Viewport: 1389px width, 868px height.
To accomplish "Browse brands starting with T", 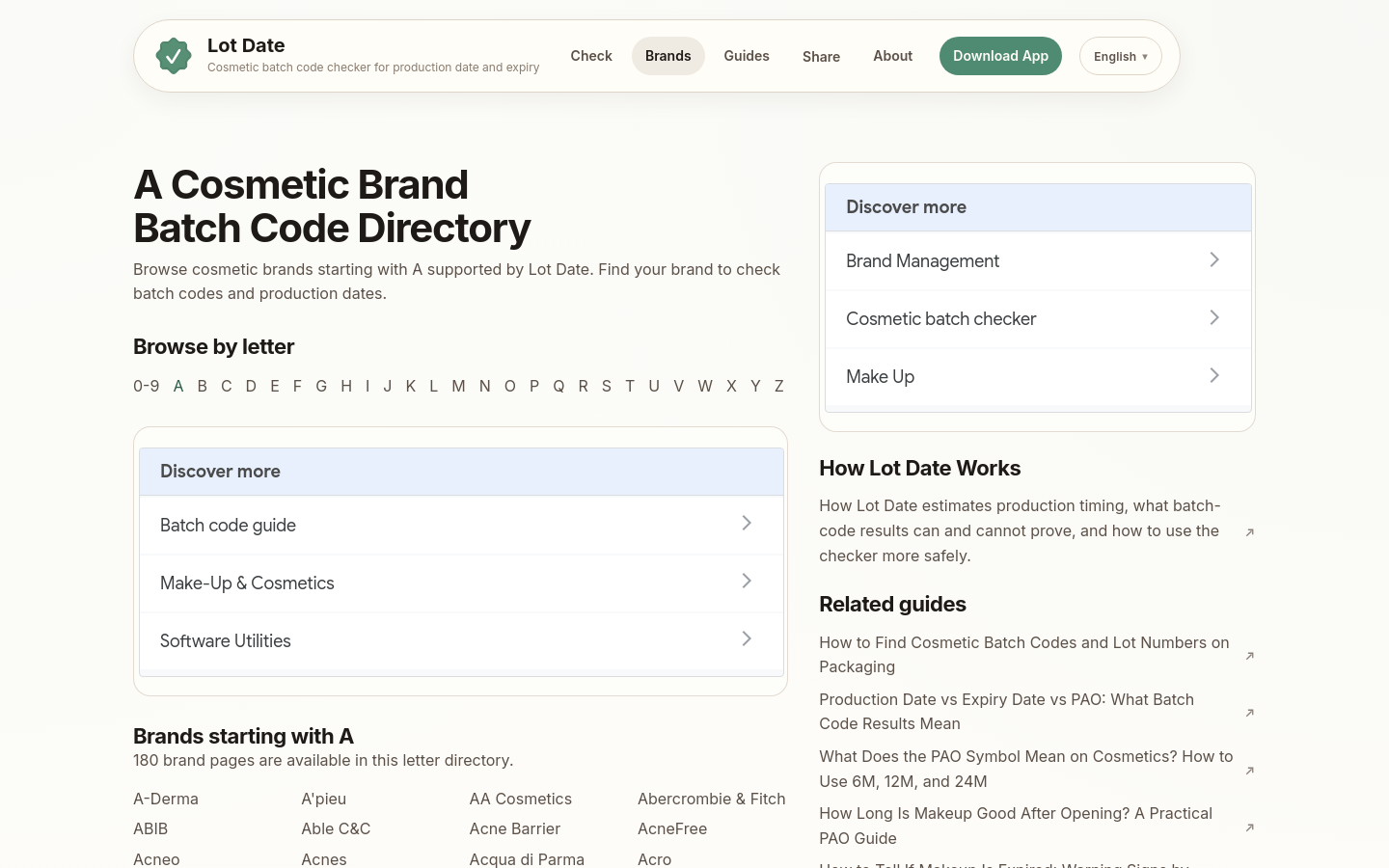I will 630,386.
